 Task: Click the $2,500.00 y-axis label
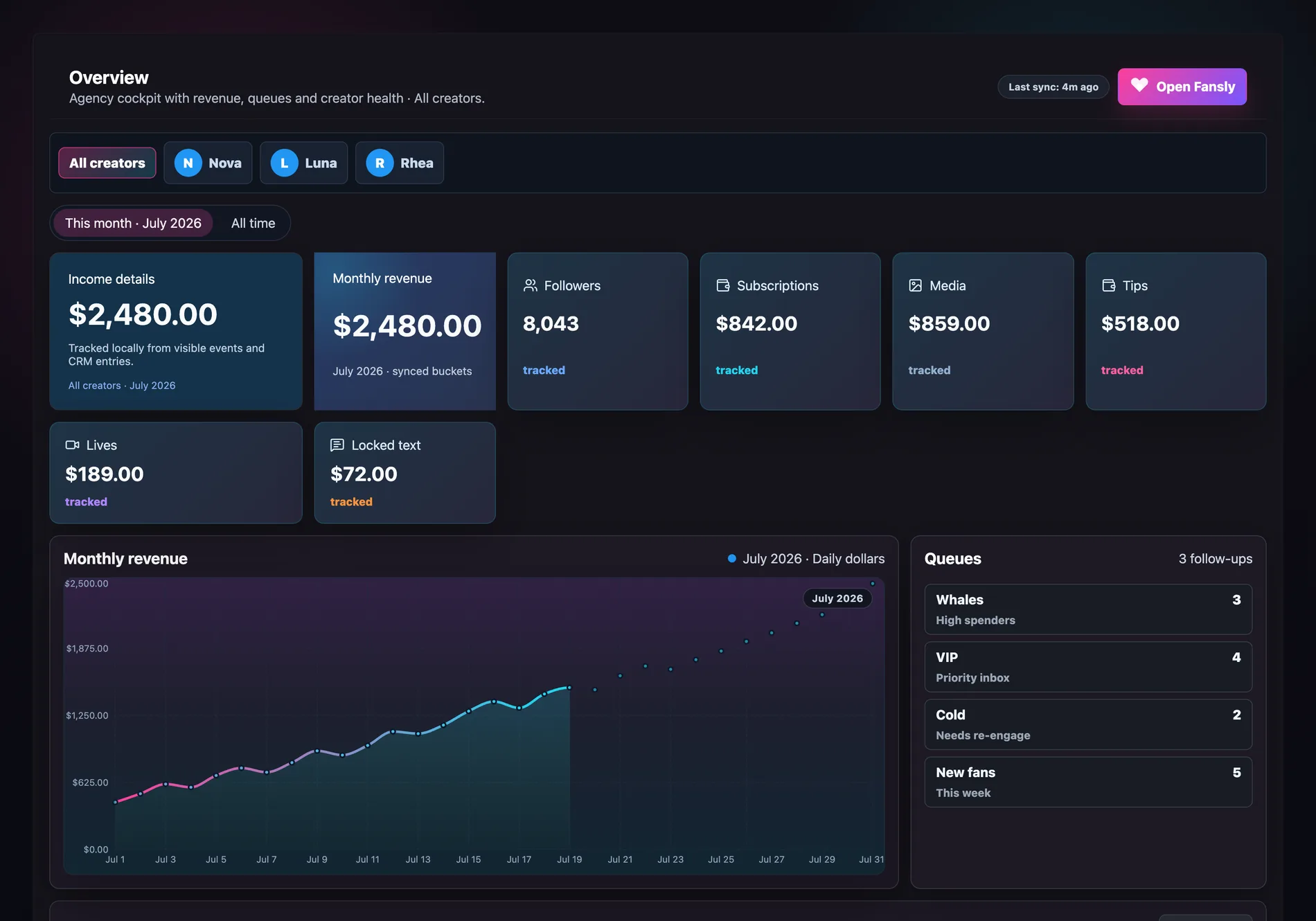point(87,584)
